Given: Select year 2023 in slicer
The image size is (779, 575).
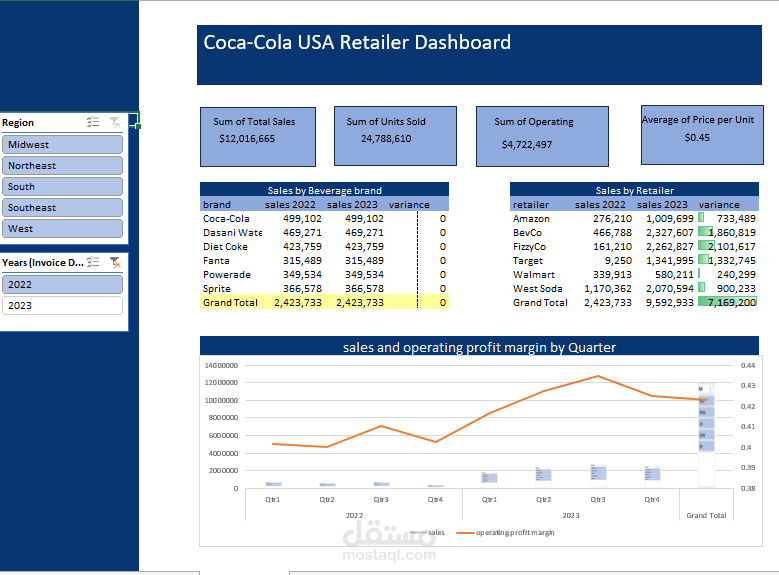Looking at the screenshot, I should 63,305.
